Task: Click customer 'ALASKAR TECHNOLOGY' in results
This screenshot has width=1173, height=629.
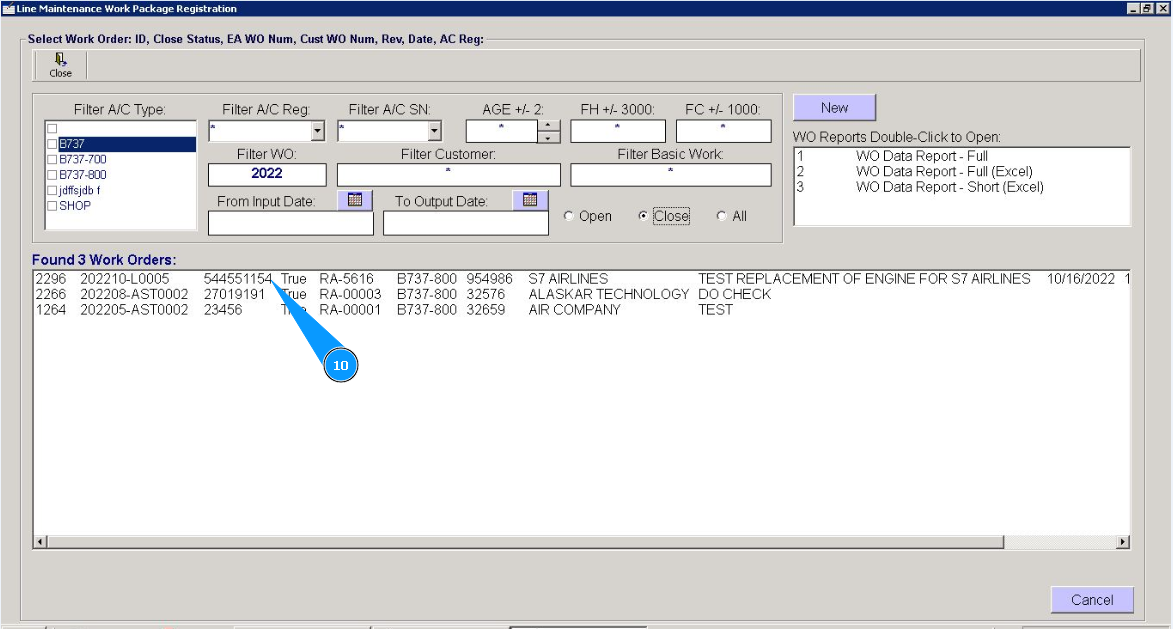Action: (608, 295)
